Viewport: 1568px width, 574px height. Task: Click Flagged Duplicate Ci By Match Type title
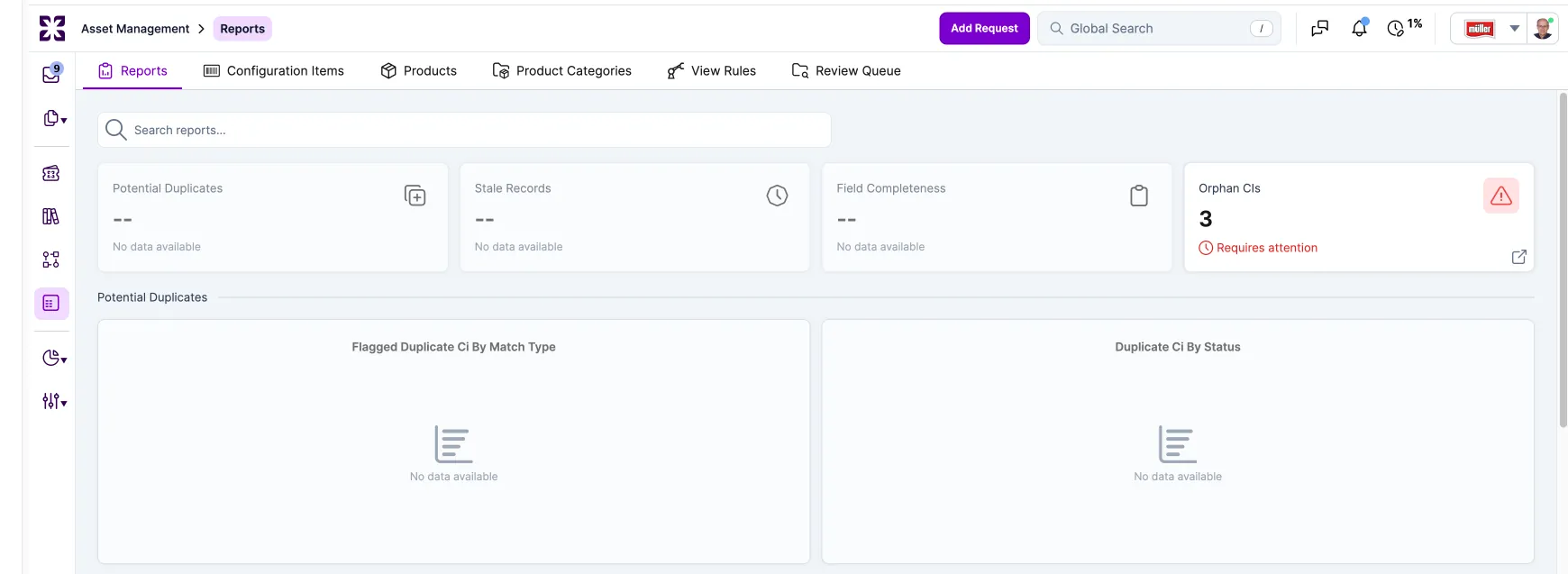tap(453, 347)
